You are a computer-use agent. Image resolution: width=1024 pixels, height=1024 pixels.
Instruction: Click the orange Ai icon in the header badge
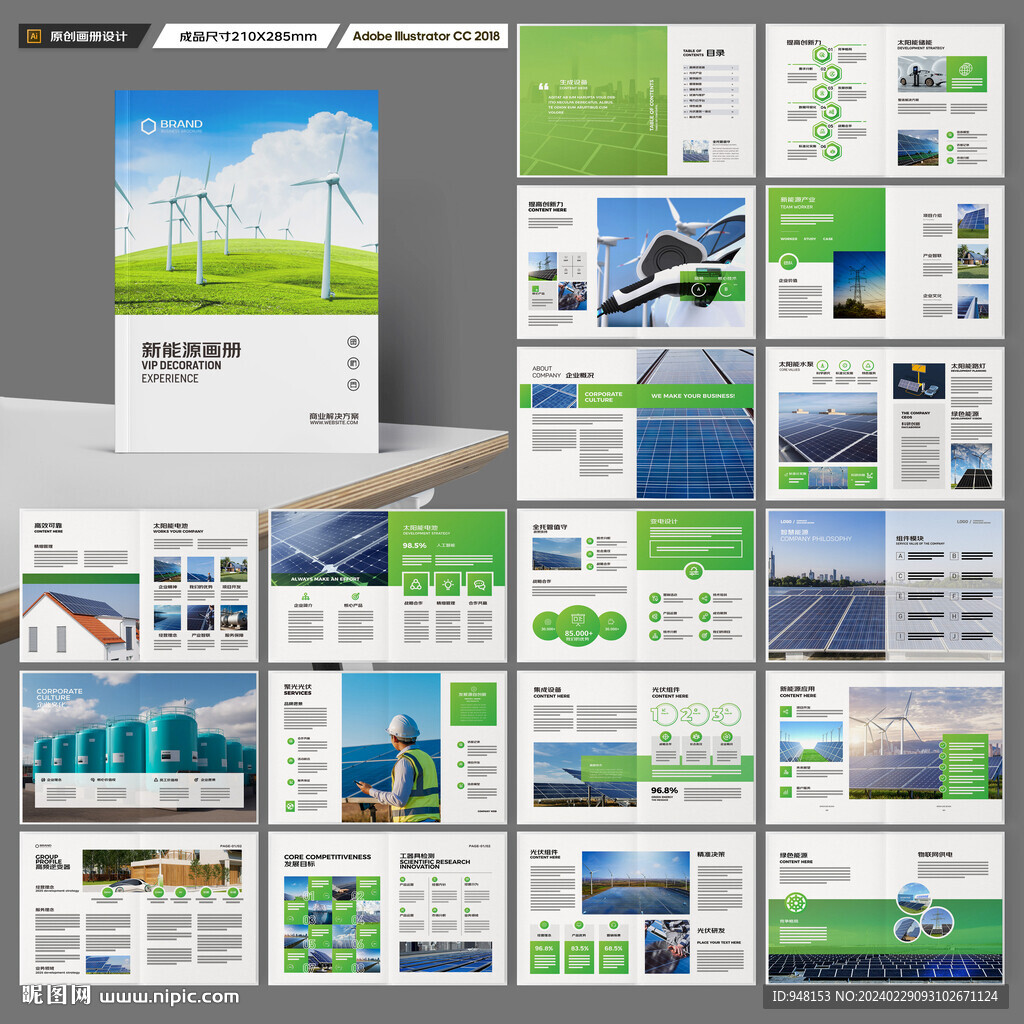34,36
